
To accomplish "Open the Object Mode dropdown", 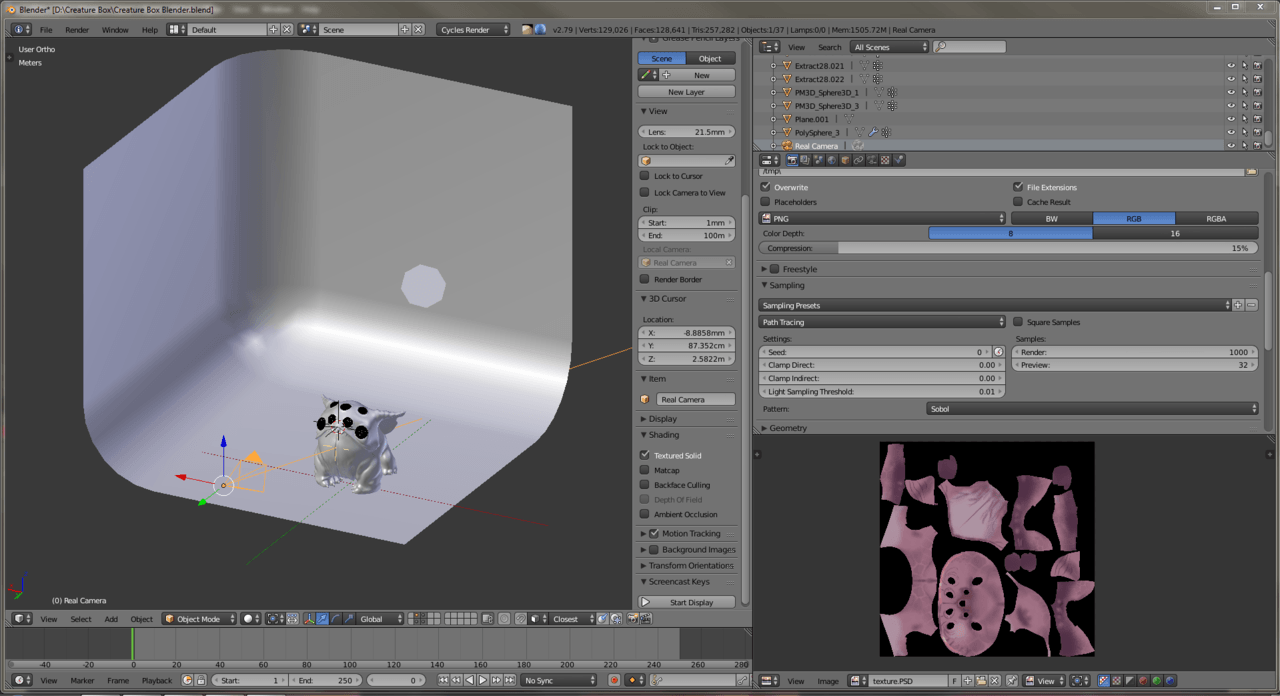I will pyautogui.click(x=199, y=619).
